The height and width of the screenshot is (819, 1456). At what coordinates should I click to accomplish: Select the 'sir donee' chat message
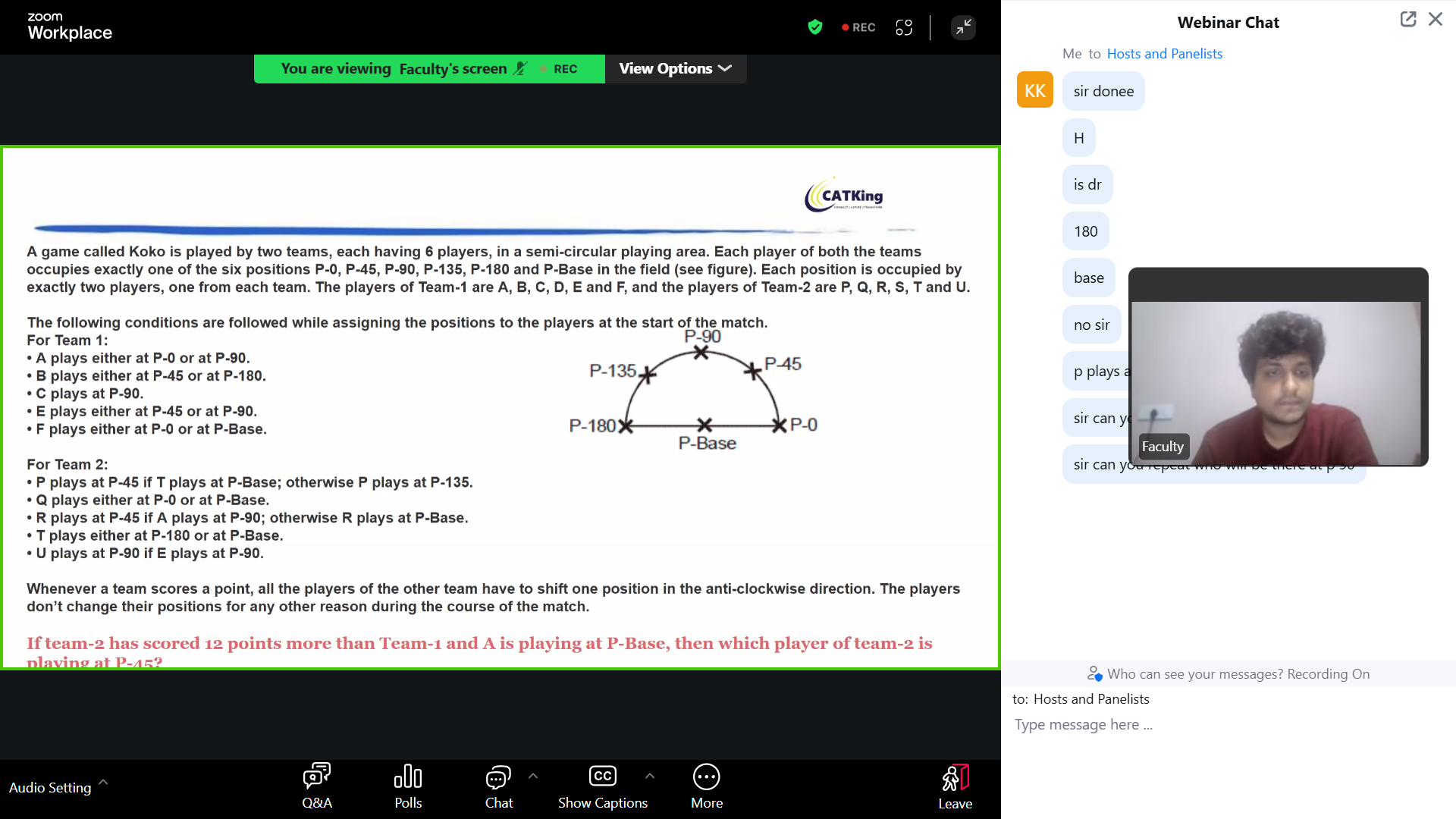coord(1103,91)
